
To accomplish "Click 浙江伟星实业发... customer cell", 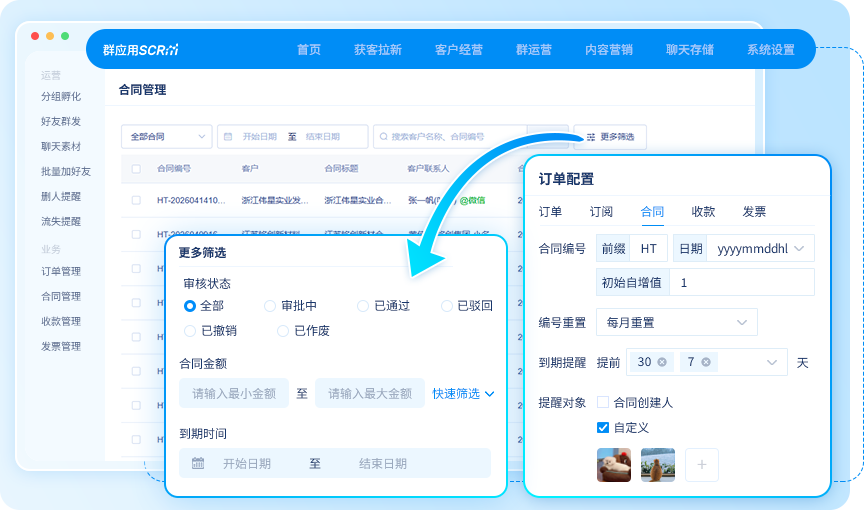I will [275, 200].
